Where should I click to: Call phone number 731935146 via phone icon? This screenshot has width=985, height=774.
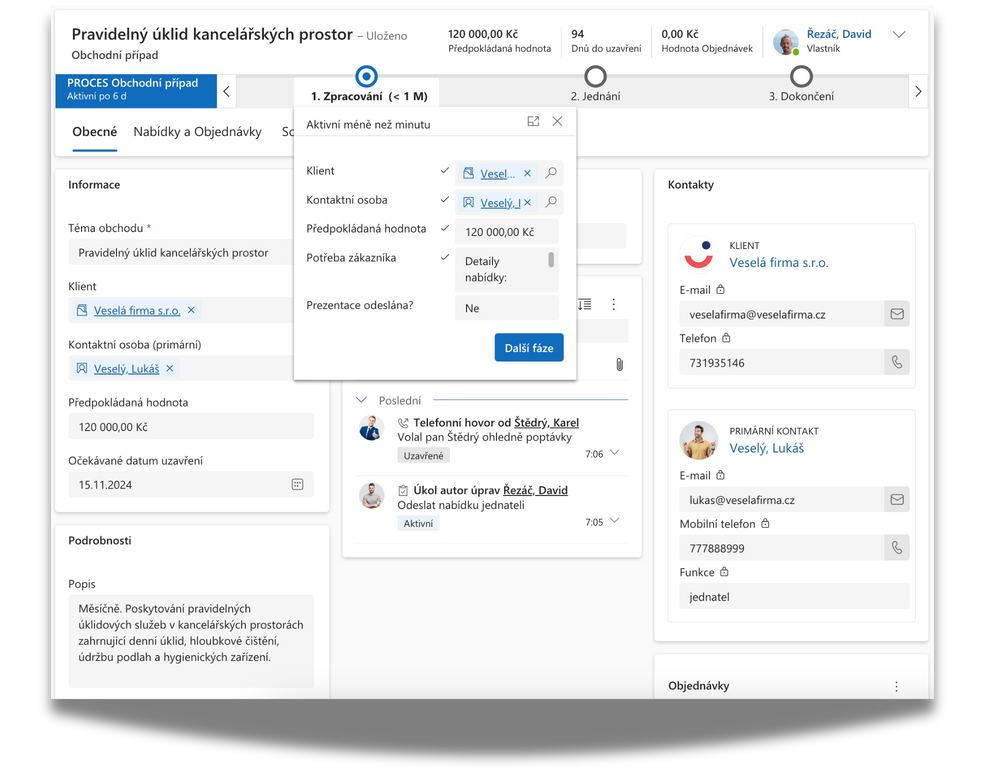point(897,362)
